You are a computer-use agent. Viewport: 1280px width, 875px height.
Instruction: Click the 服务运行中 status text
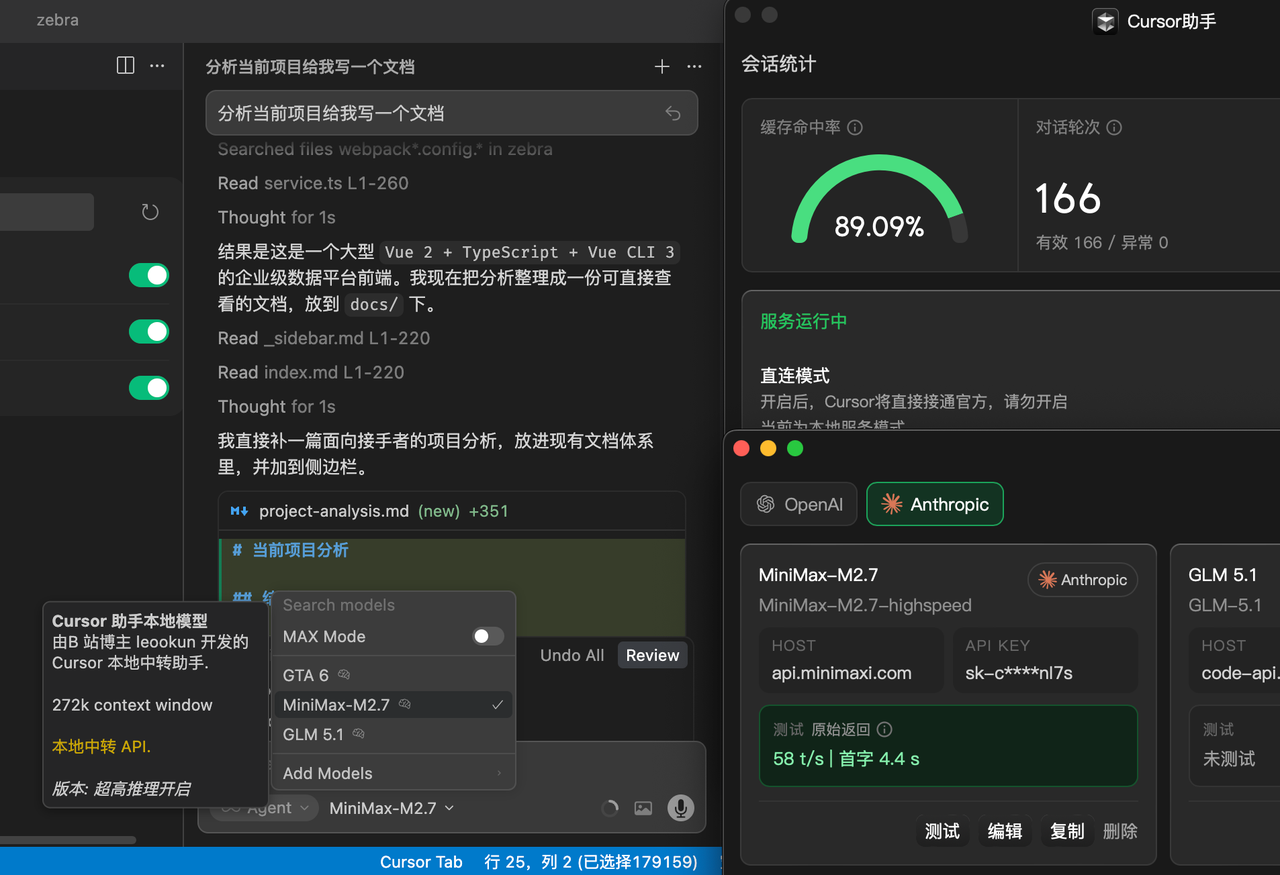coord(803,321)
